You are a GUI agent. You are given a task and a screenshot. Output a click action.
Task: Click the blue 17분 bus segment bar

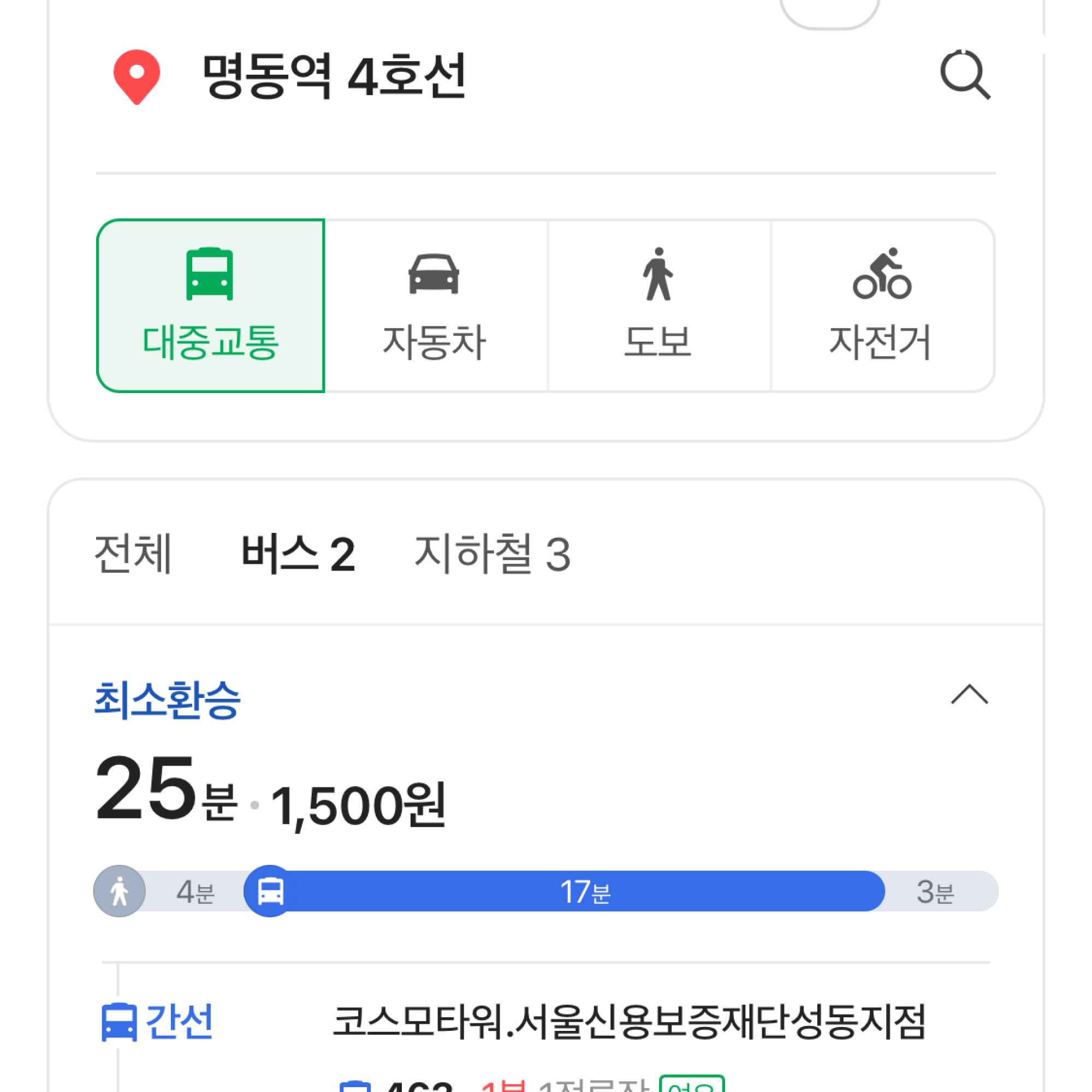click(x=585, y=892)
